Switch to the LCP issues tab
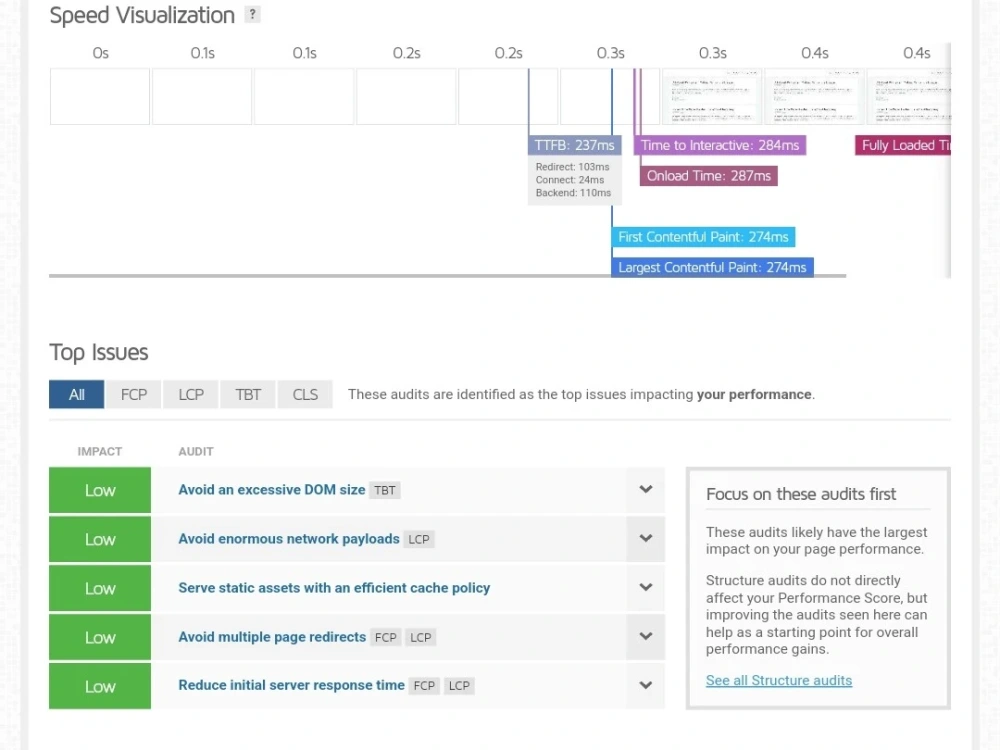This screenshot has height=750, width=1000. coord(191,395)
